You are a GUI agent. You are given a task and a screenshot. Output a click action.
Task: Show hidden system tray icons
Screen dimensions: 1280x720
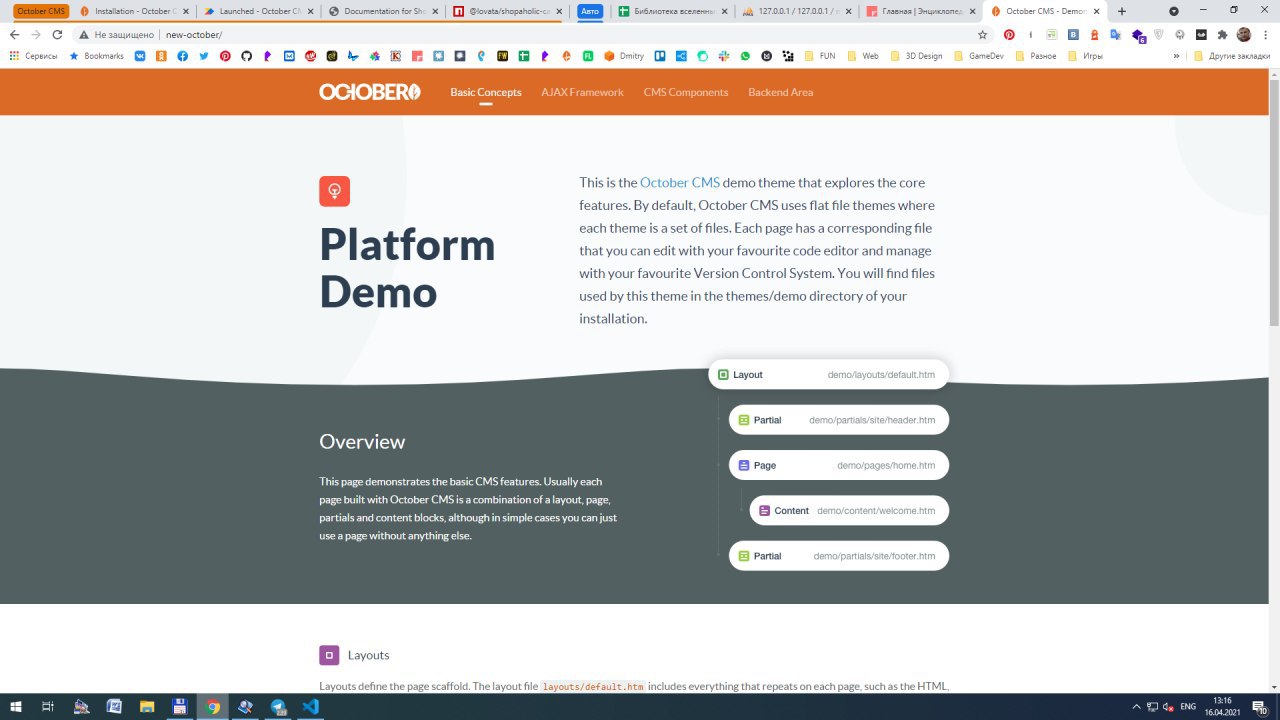tap(1137, 707)
